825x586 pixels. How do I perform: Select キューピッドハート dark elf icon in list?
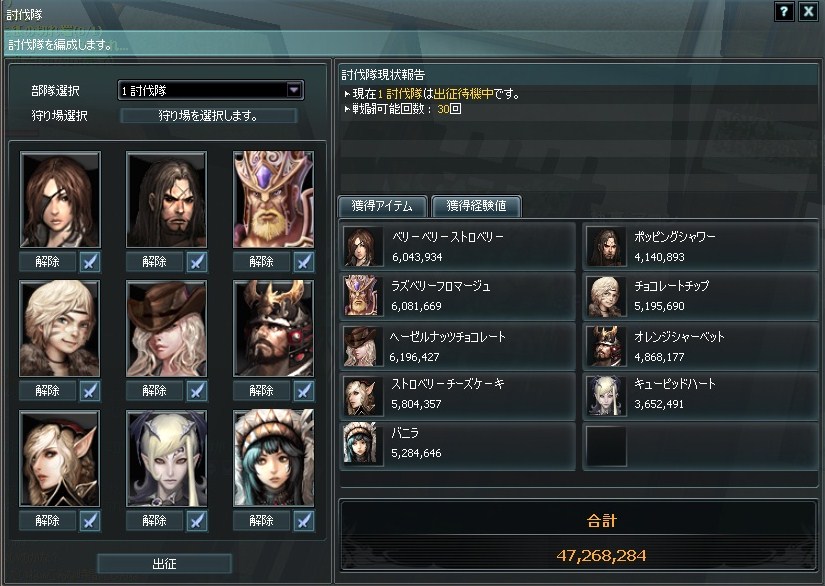pos(606,396)
